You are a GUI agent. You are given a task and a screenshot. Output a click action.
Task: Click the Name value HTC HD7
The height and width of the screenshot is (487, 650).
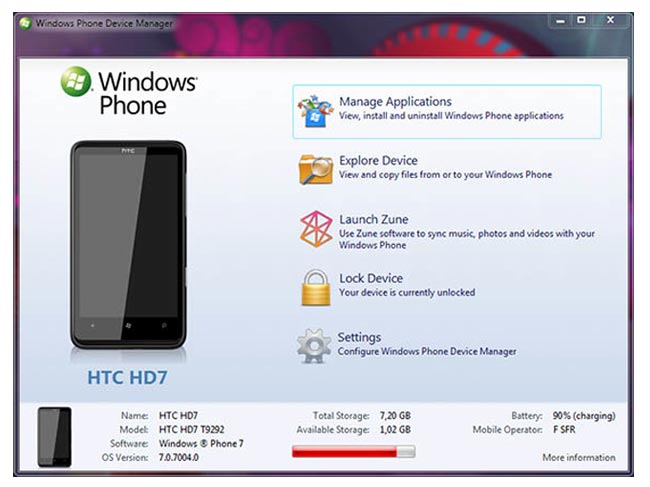coord(178,415)
